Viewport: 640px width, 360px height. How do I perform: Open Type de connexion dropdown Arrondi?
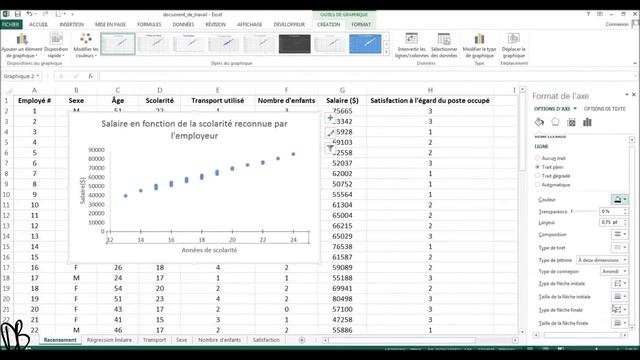point(614,271)
